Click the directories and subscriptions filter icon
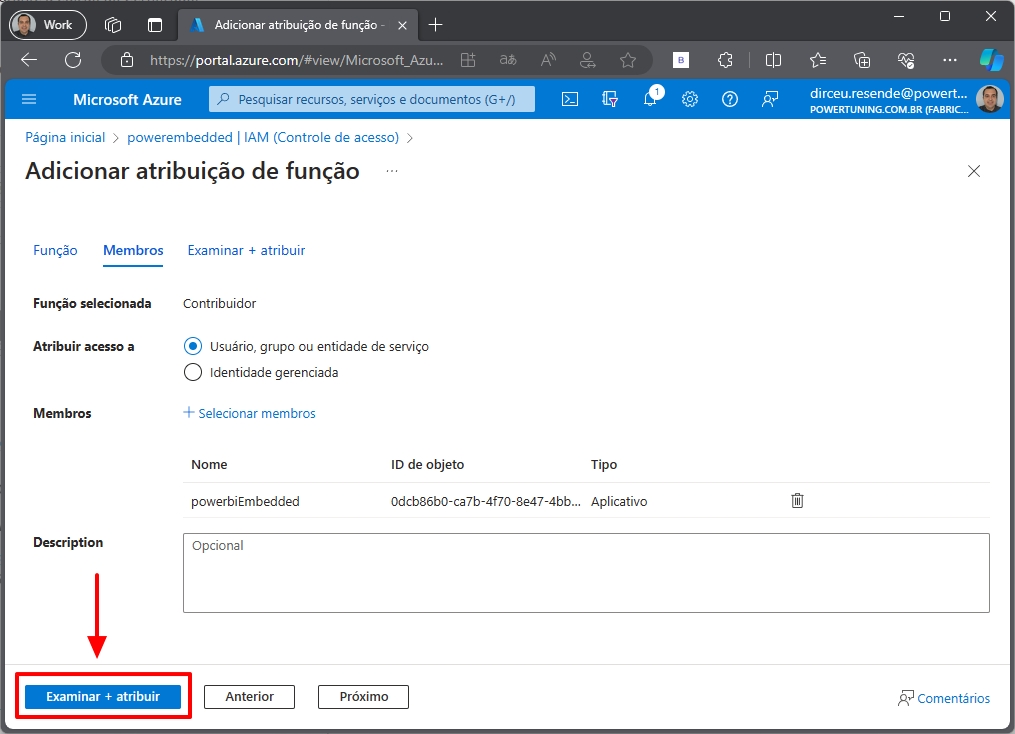Viewport: 1015px width, 734px height. [610, 99]
